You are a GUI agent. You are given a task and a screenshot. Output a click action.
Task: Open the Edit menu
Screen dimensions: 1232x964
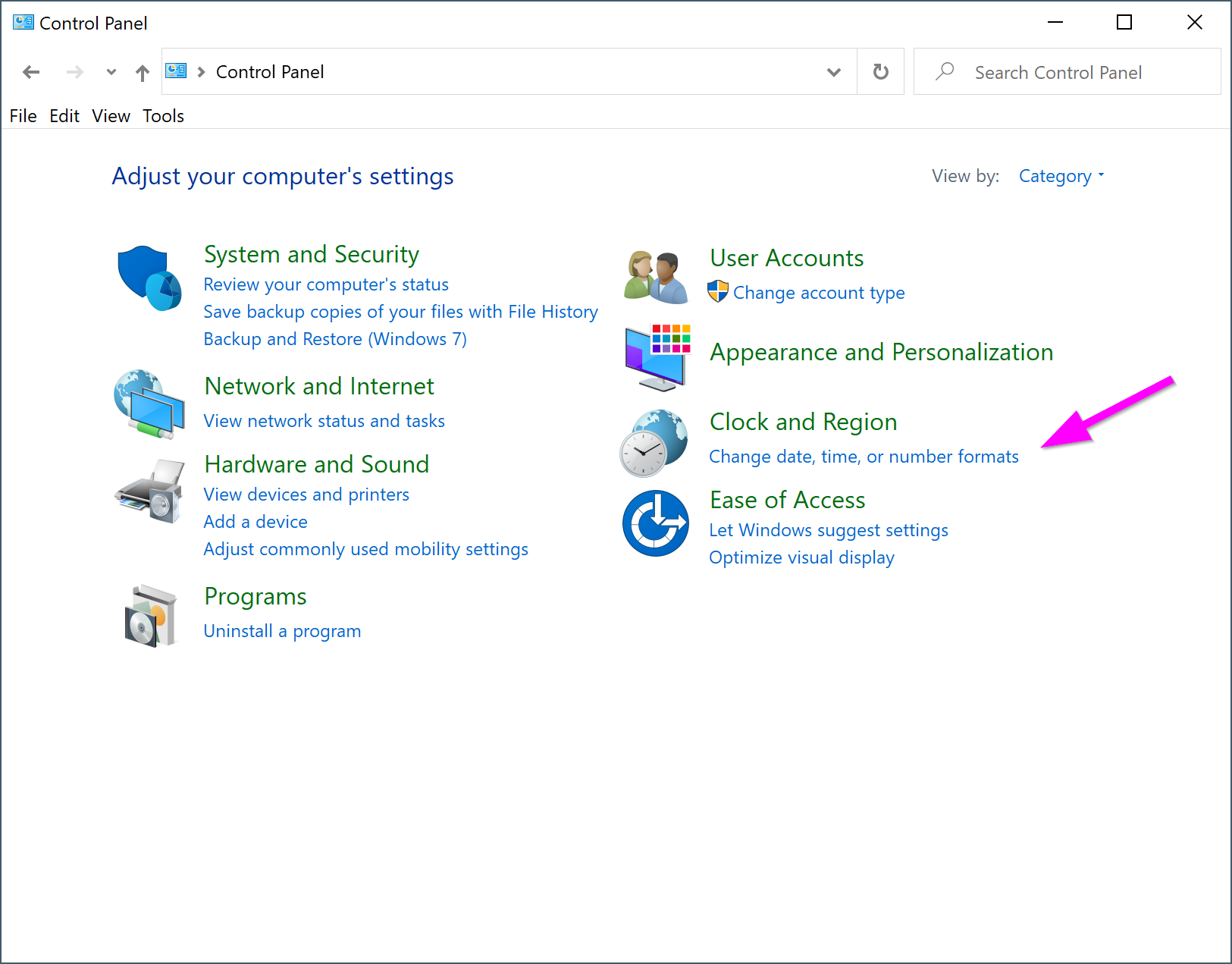(64, 116)
